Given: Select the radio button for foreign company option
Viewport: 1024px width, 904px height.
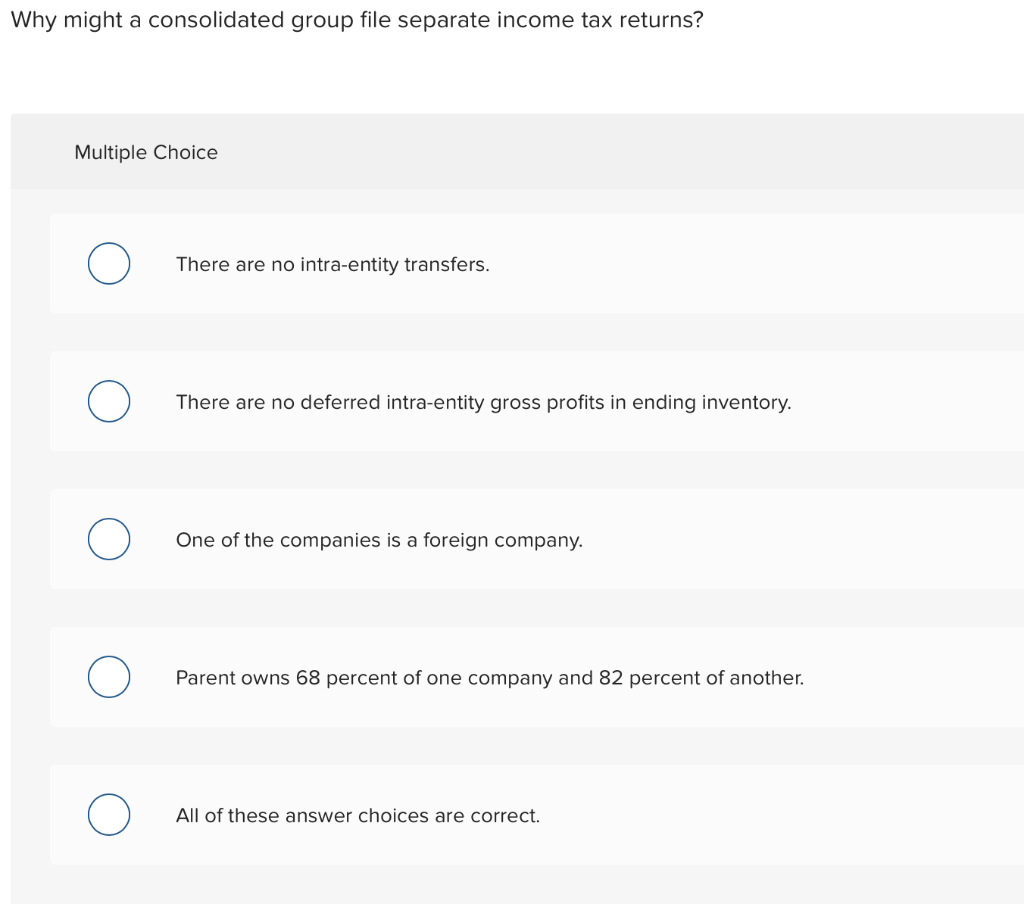Looking at the screenshot, I should click(109, 539).
